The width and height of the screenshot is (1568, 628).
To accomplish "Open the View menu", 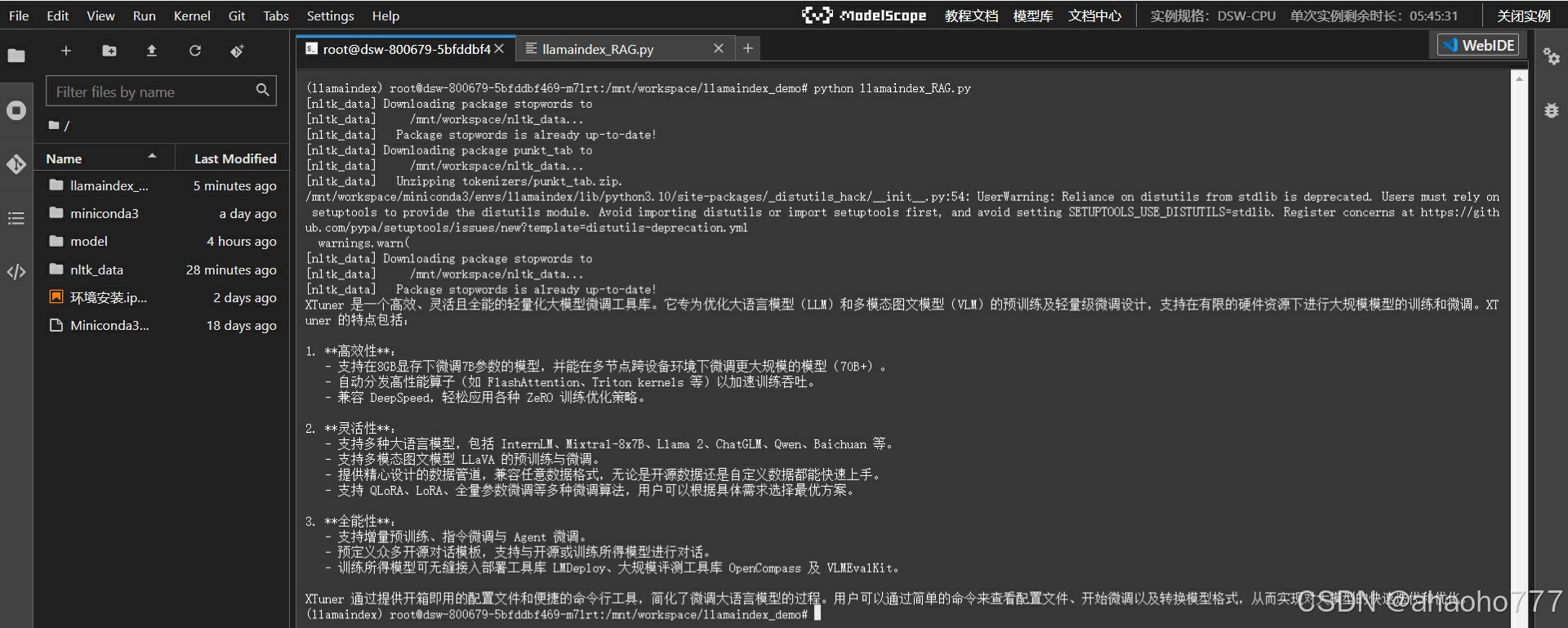I will click(100, 16).
